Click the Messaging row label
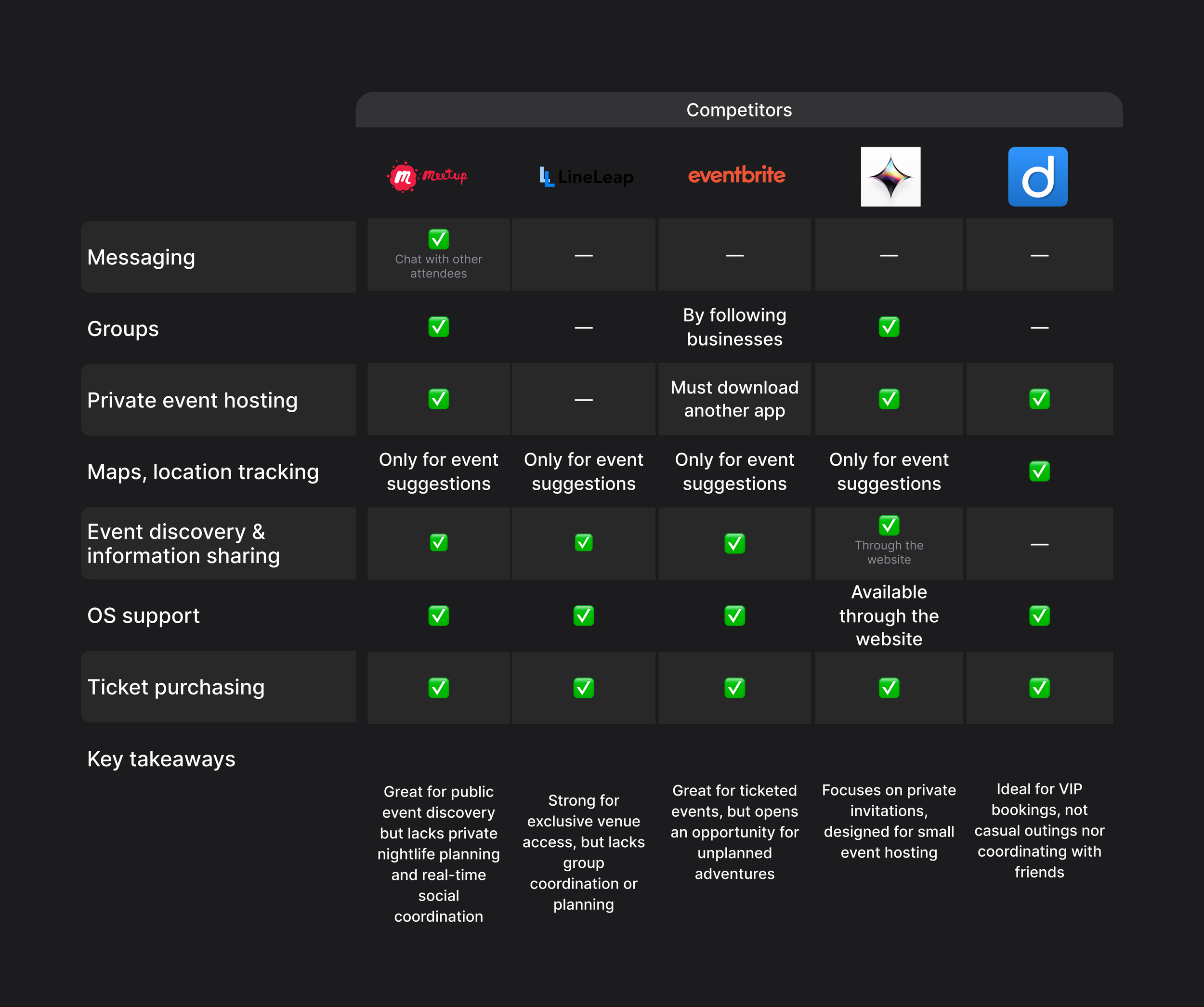 point(141,258)
